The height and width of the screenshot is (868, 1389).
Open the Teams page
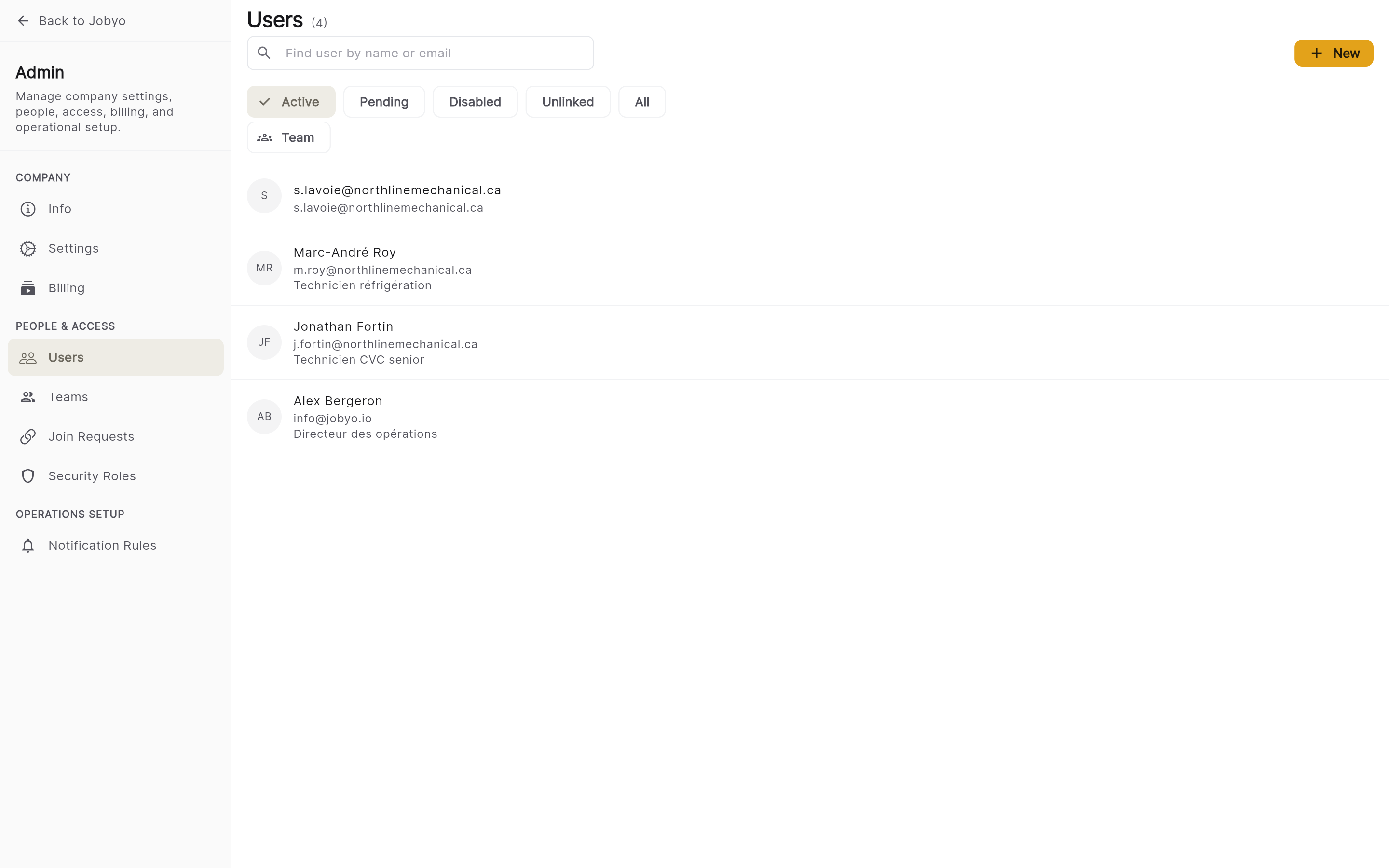[115, 397]
